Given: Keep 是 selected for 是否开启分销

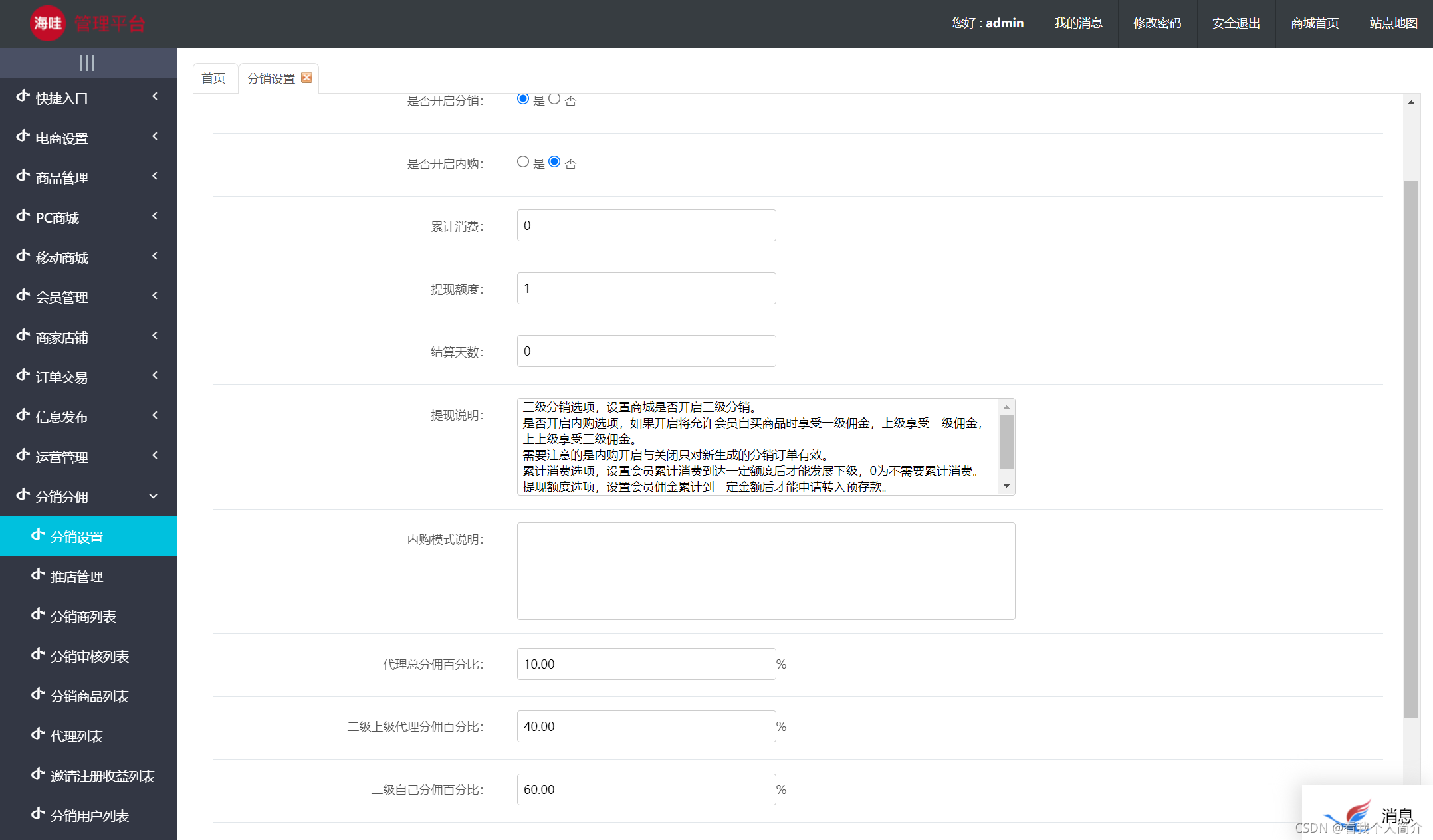Looking at the screenshot, I should (x=522, y=98).
